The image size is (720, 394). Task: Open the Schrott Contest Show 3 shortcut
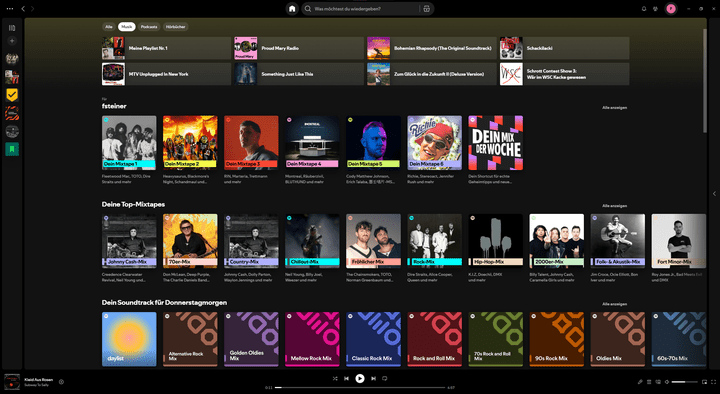click(564, 74)
